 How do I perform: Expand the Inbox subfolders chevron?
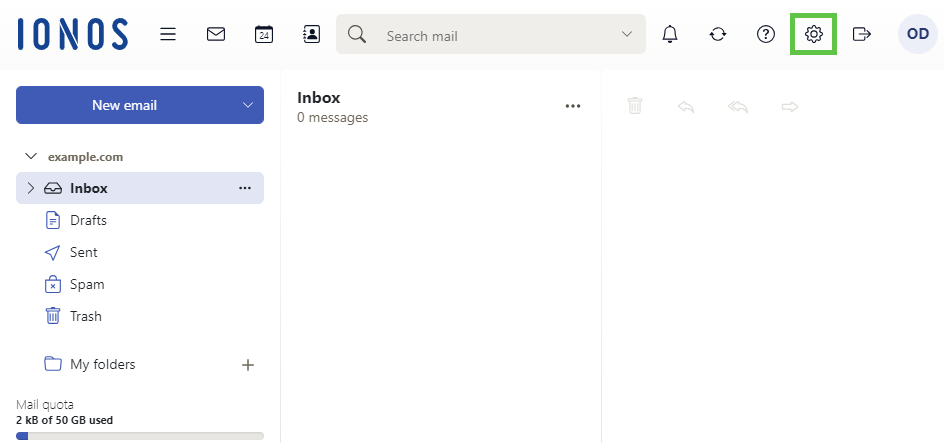click(x=31, y=188)
